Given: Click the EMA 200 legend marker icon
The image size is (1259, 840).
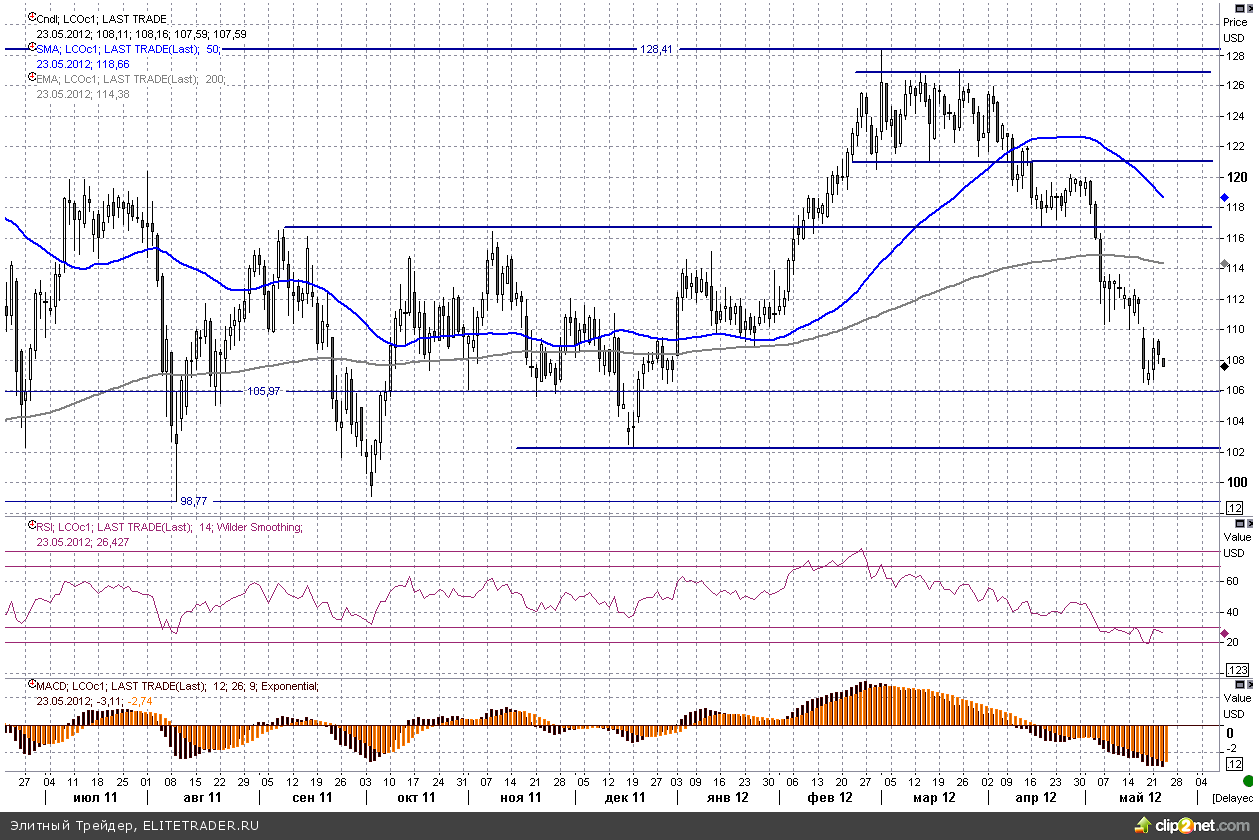Looking at the screenshot, I should pos(32,79).
